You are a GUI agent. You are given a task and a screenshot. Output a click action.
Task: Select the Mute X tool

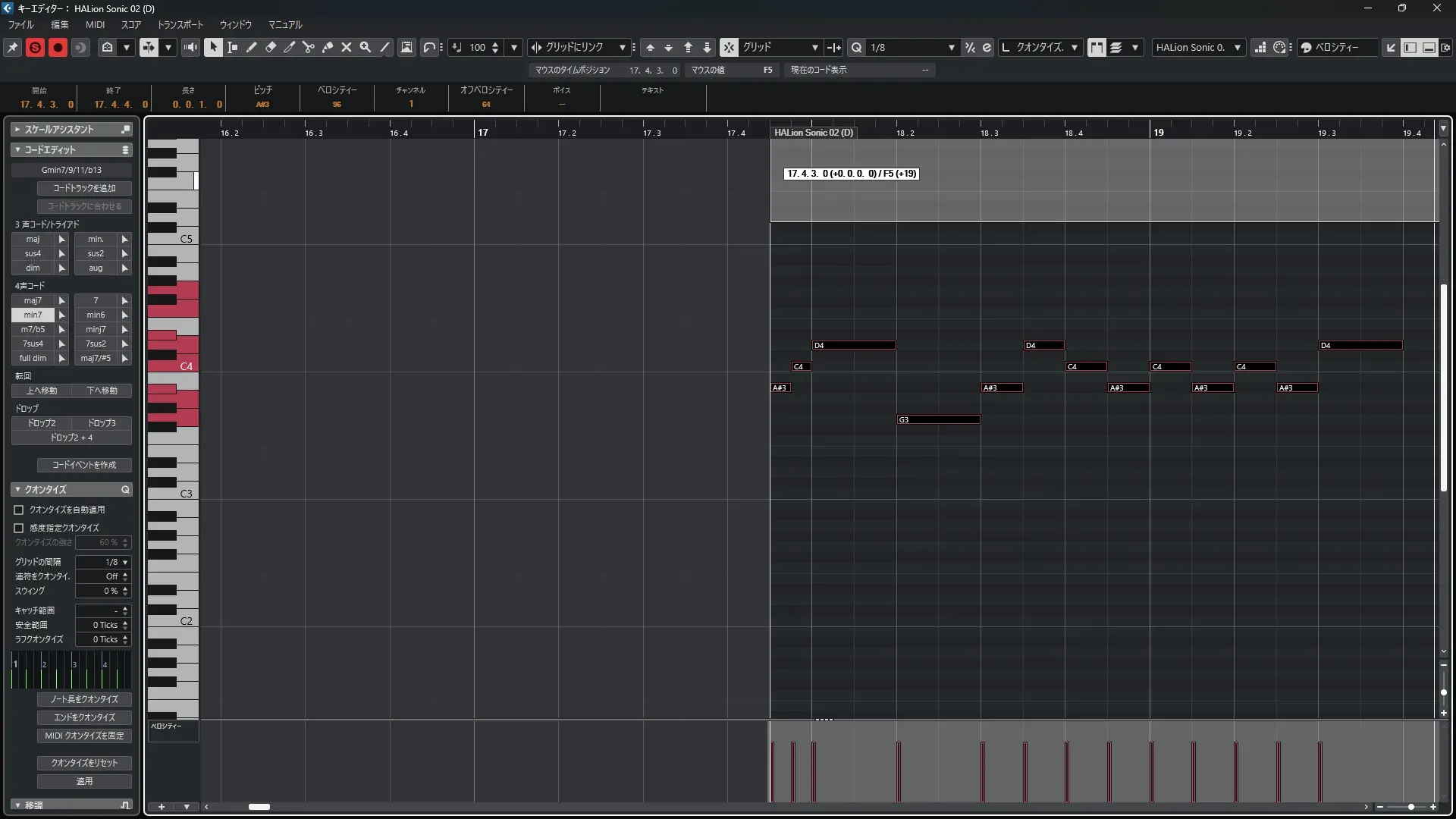(x=347, y=47)
